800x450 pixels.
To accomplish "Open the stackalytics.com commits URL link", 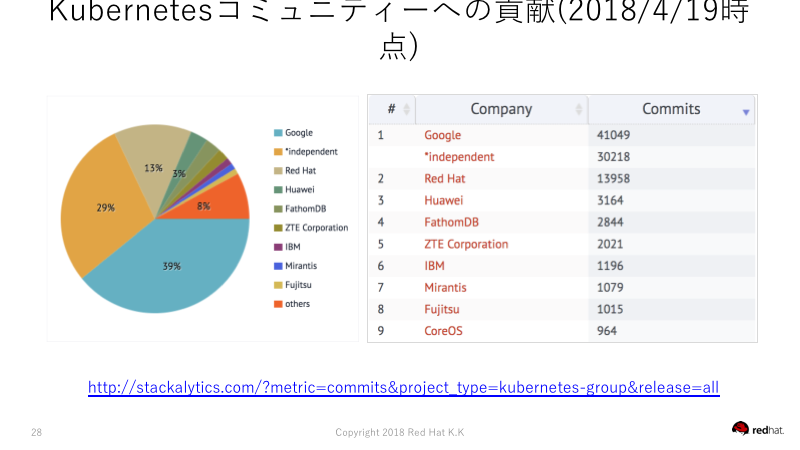I will point(404,388).
